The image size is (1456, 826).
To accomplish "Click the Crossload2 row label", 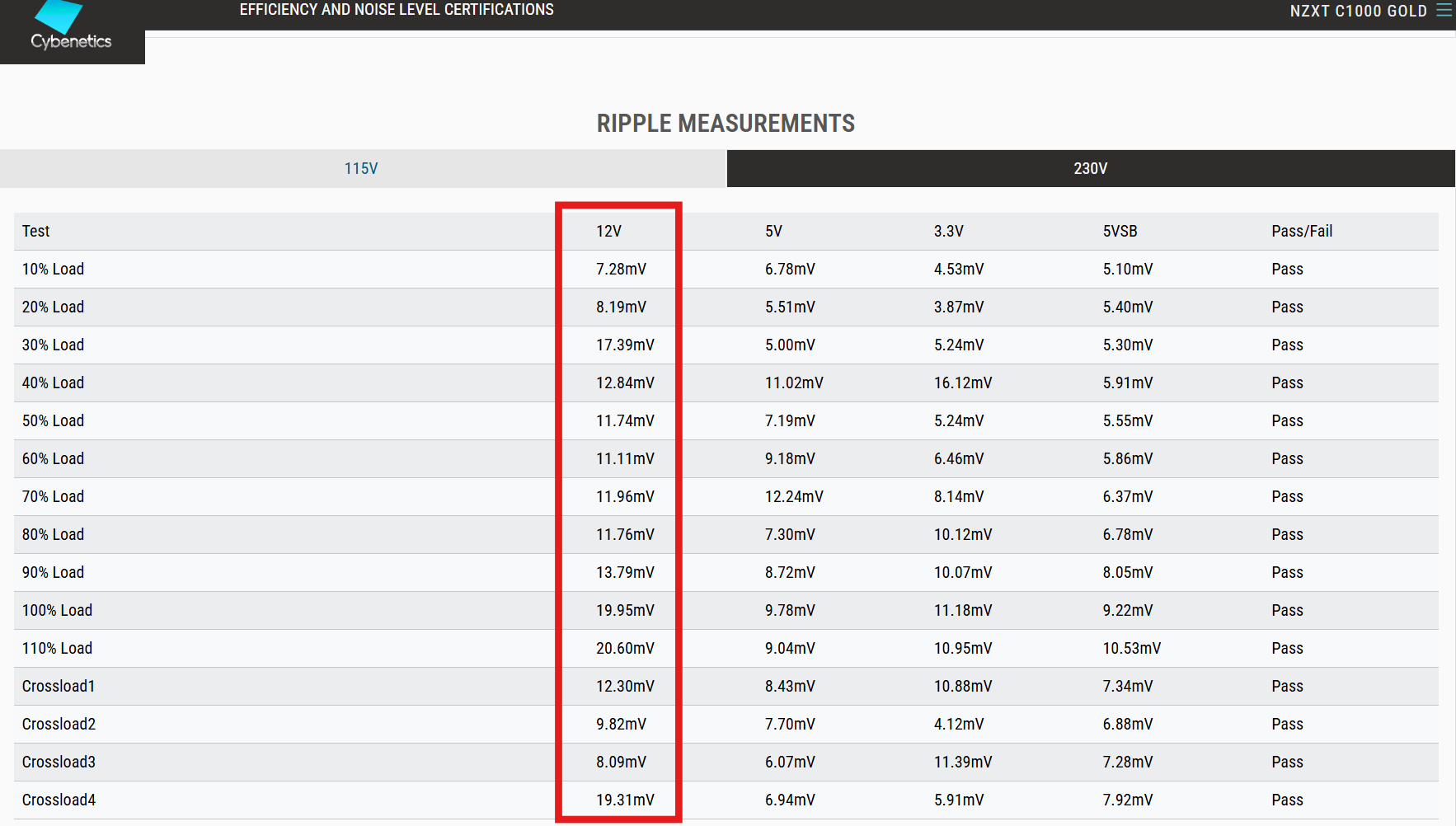I will tap(59, 725).
